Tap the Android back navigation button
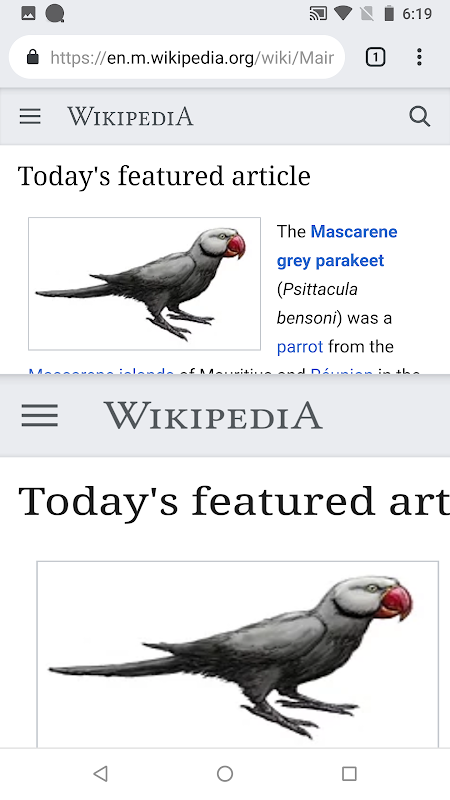Screen dimensions: 450x800 (x=101, y=773)
